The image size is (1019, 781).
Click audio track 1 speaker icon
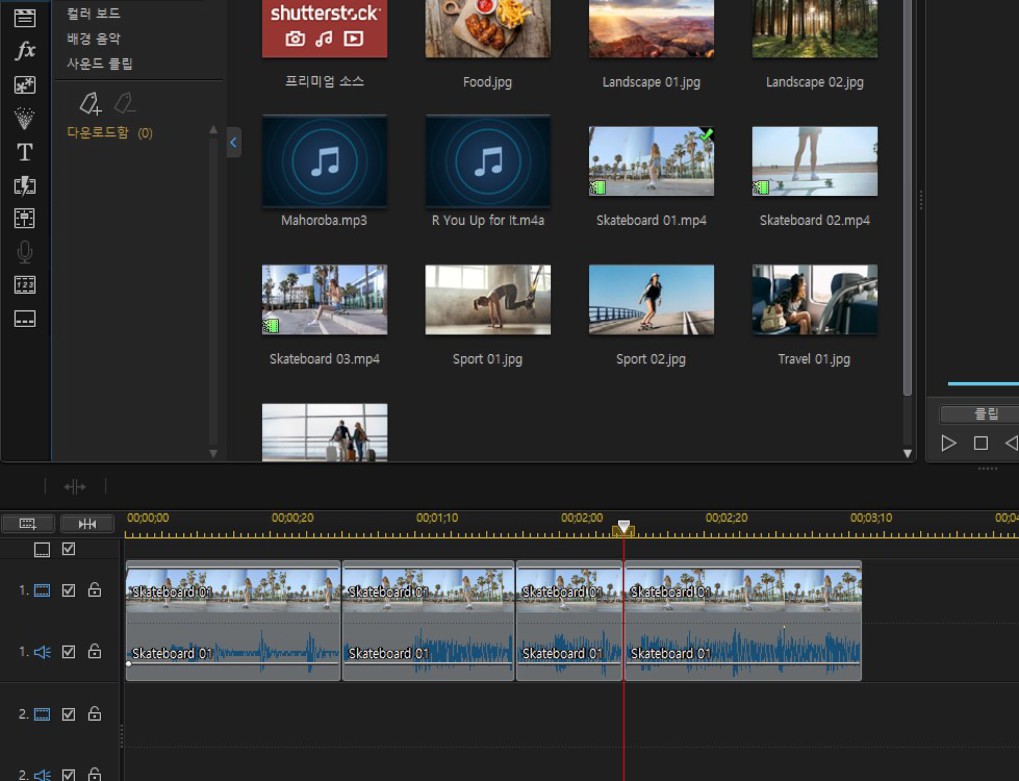click(42, 652)
